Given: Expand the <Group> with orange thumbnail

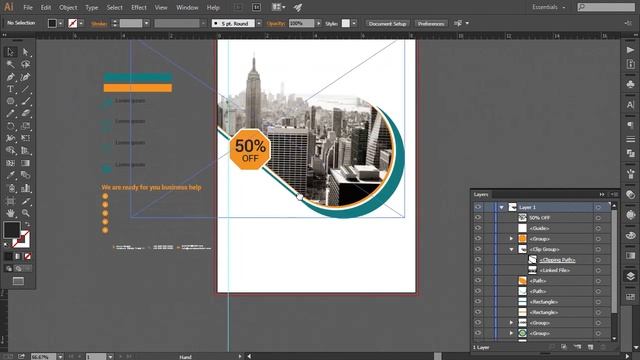Looking at the screenshot, I should point(511,238).
